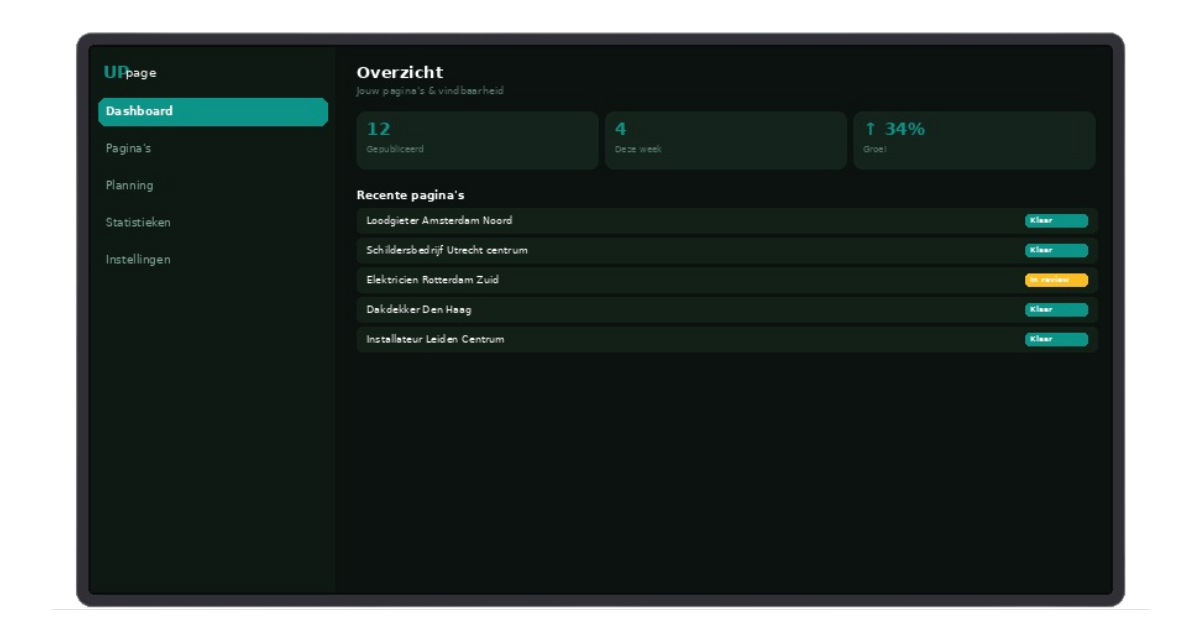Screen dimensions: 1200x630
Task: Click Klaar badge for Loodgieter Amsterdam Noord
Action: tap(1056, 221)
